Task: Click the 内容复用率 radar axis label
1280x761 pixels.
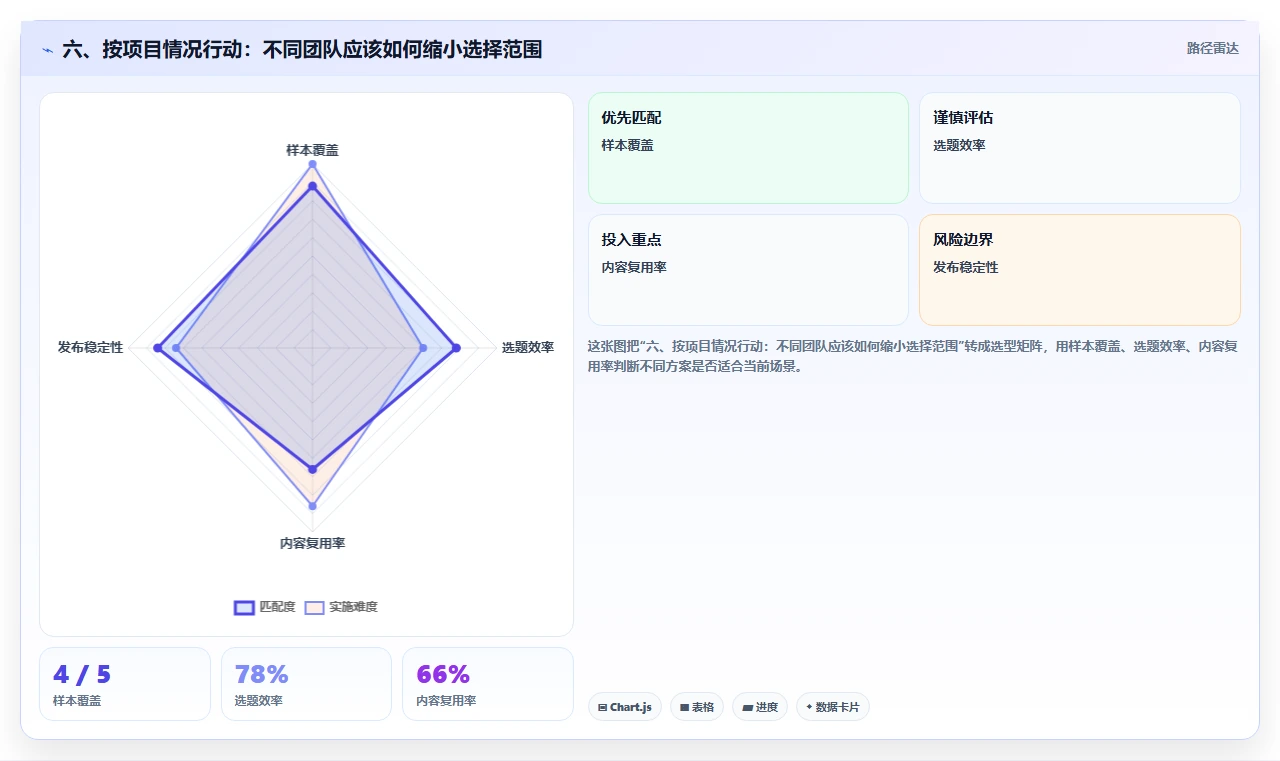Action: (312, 543)
